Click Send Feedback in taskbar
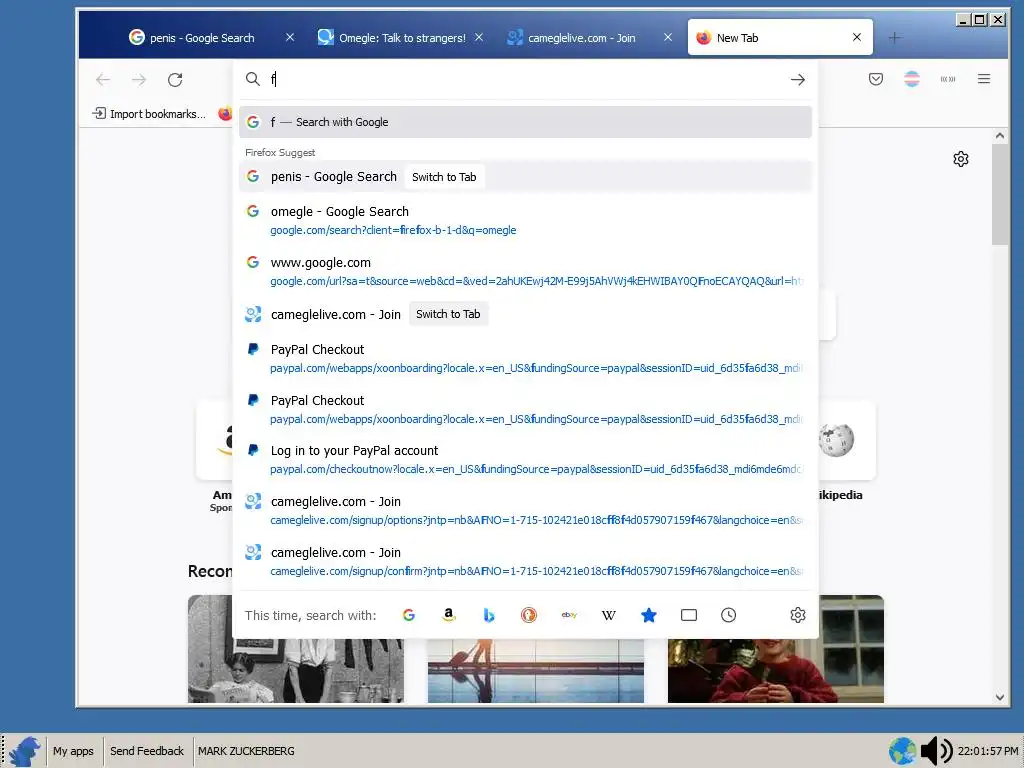The height and width of the screenshot is (768, 1024). [147, 751]
